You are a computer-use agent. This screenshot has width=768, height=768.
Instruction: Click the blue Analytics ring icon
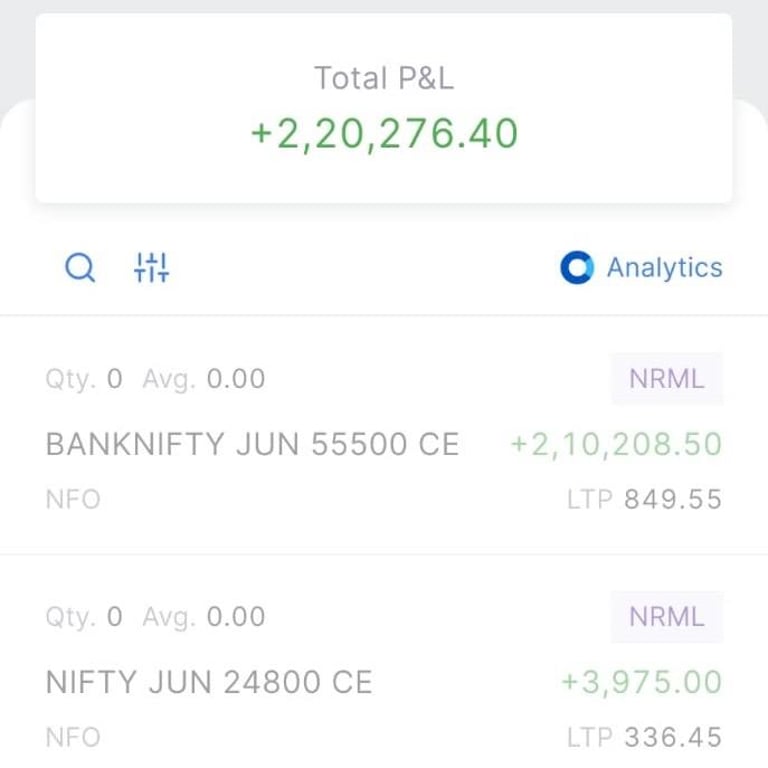[577, 267]
